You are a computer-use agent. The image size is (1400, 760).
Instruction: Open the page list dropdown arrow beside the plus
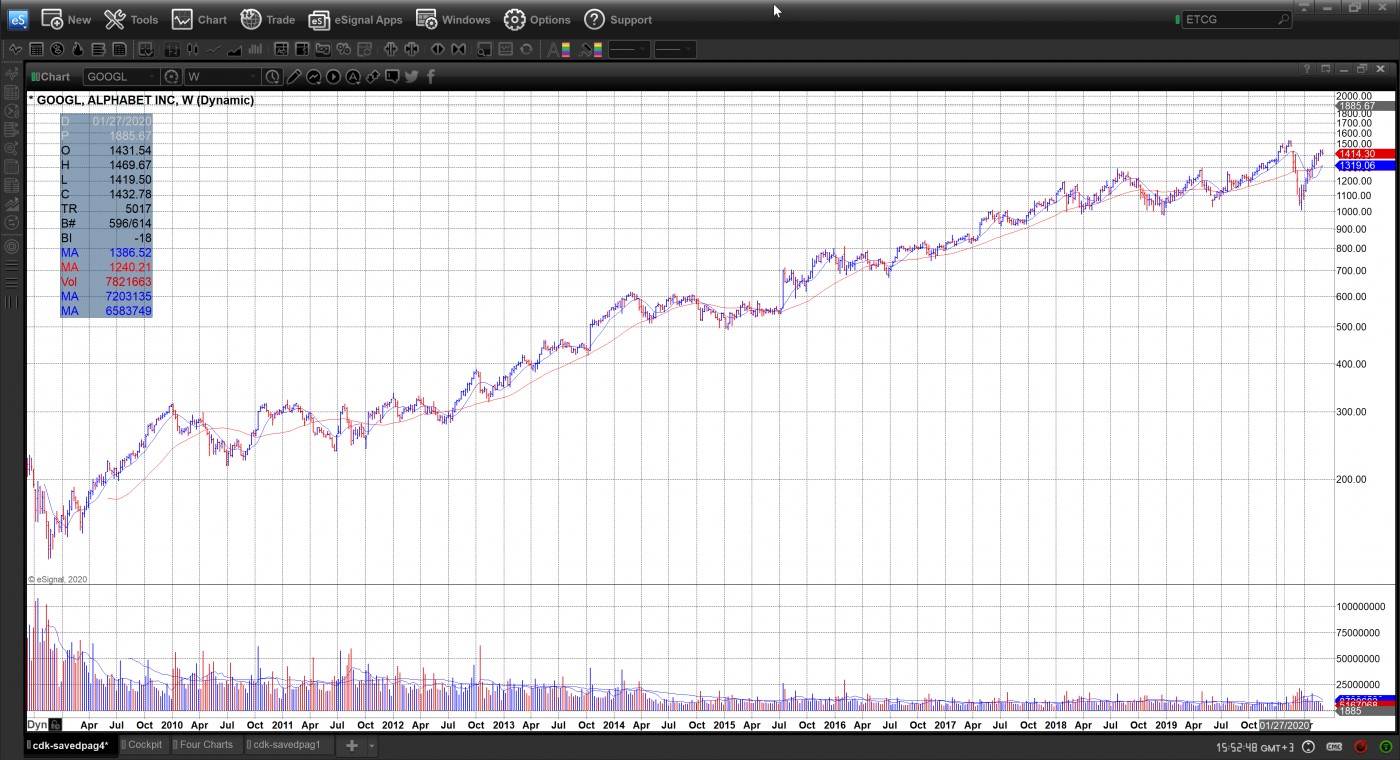coord(372,746)
